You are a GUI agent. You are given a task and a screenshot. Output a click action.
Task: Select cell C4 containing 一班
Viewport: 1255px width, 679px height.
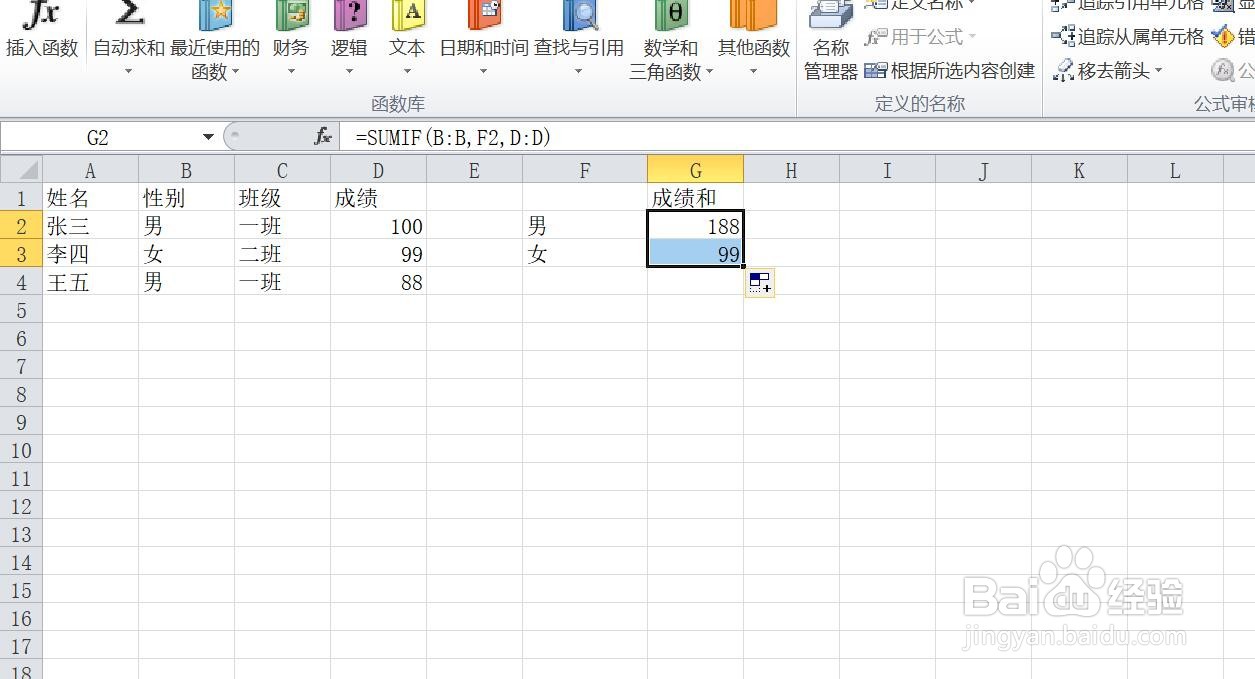click(282, 282)
